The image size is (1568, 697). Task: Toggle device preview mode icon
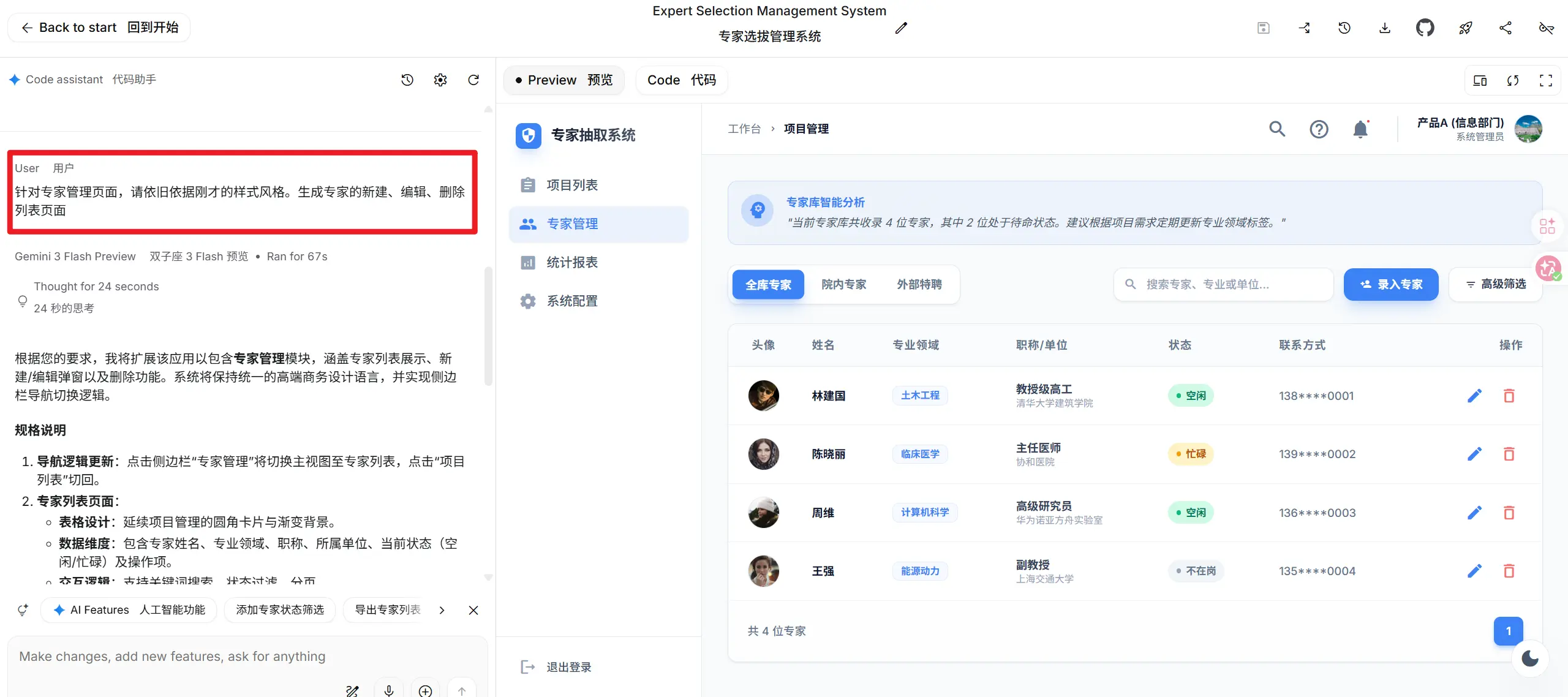pyautogui.click(x=1480, y=80)
